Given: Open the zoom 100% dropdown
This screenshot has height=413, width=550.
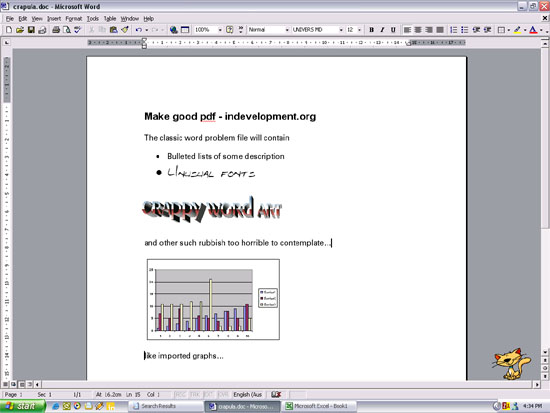Looking at the screenshot, I should click(220, 30).
